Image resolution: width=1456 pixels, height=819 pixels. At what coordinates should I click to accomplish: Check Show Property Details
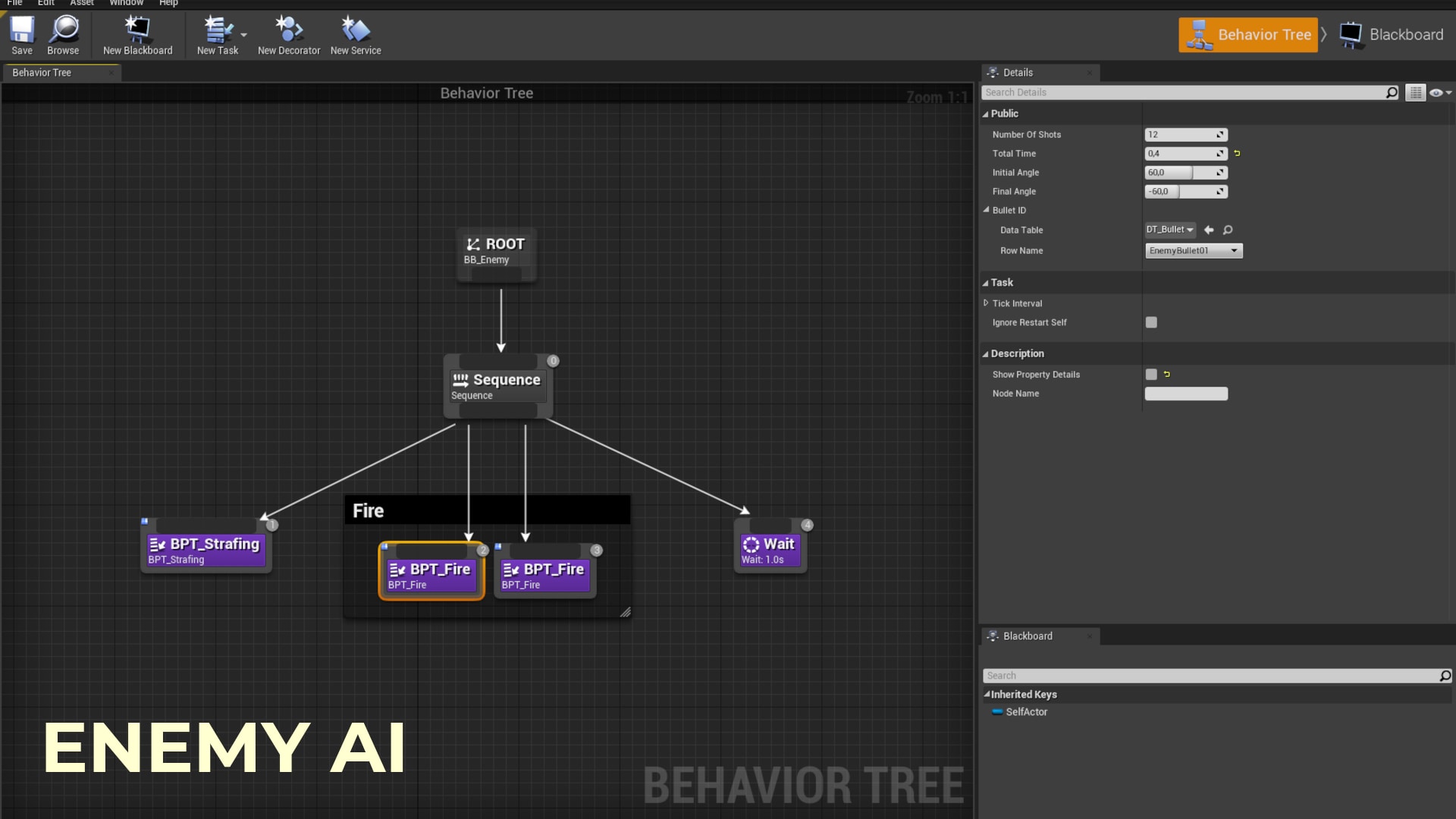(x=1150, y=374)
